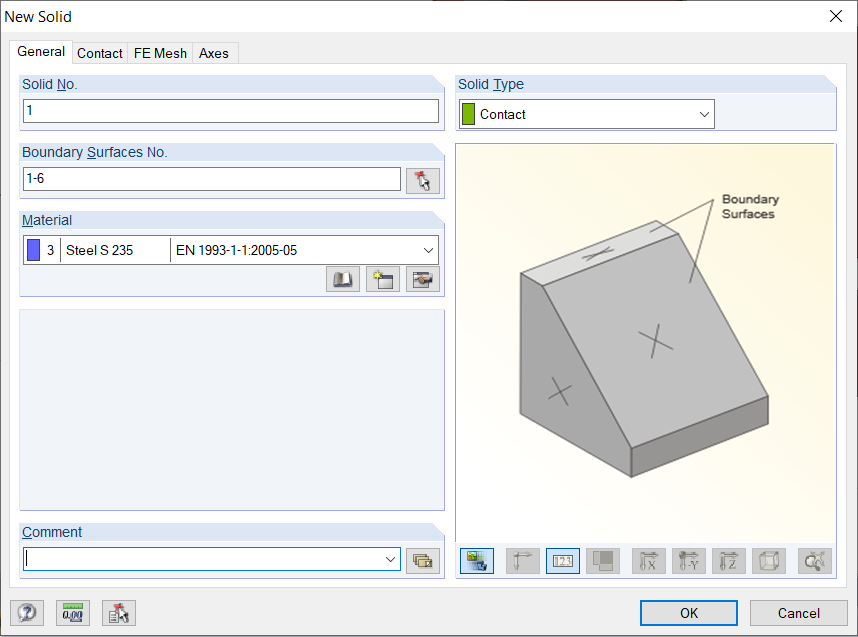Open the units and decimals 0.00 button
The width and height of the screenshot is (858, 637).
pyautogui.click(x=73, y=613)
